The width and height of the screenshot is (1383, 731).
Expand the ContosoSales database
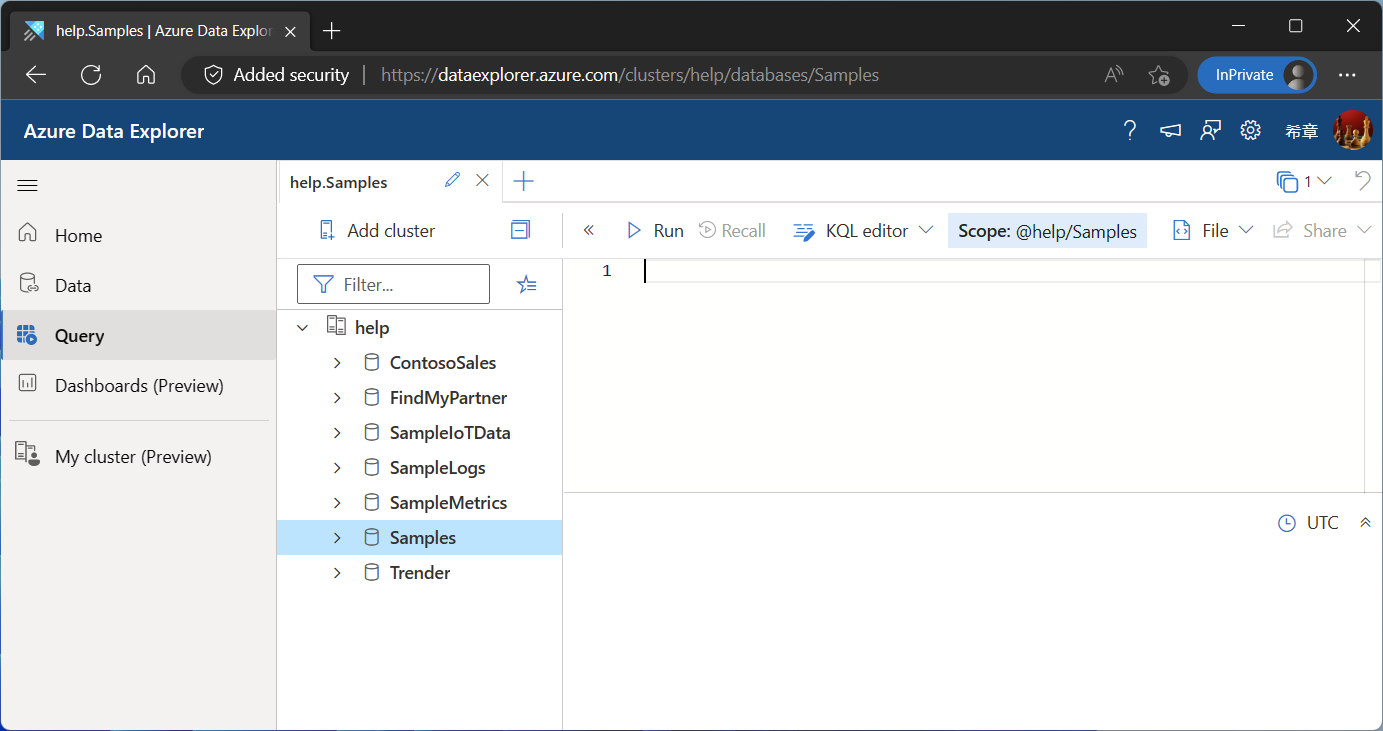(337, 363)
